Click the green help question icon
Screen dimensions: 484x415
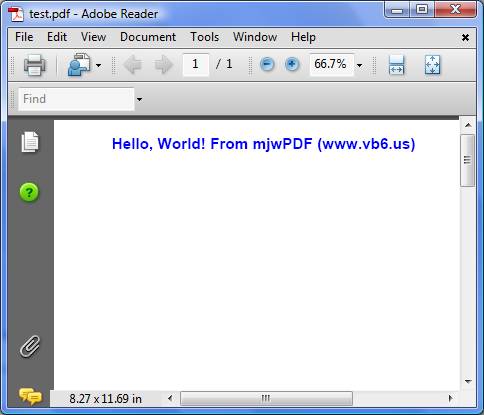[x=29, y=192]
